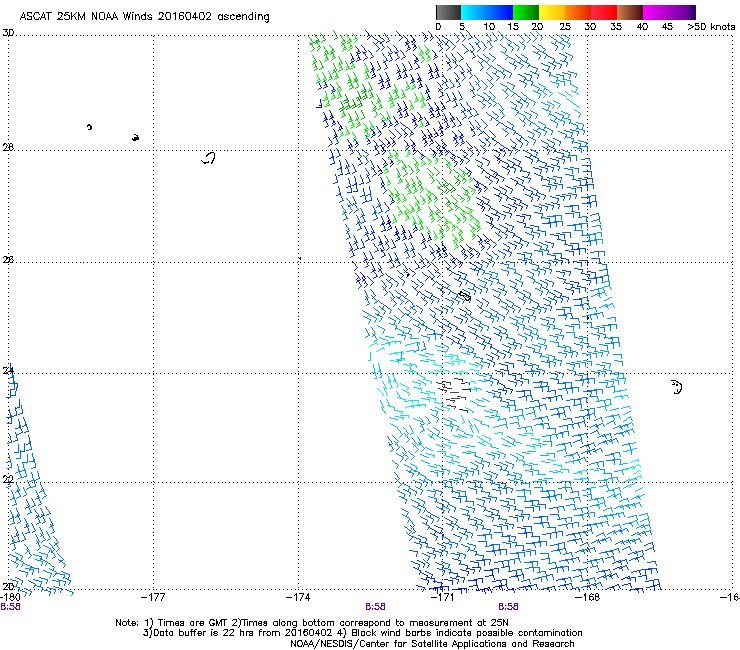This screenshot has width=740, height=650.
Task: Click the longitude label '-177'
Action: (153, 597)
